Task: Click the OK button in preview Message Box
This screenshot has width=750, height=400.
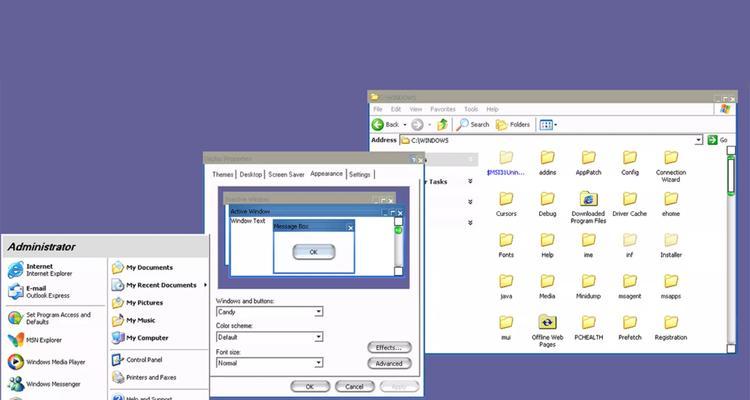Action: (x=314, y=252)
